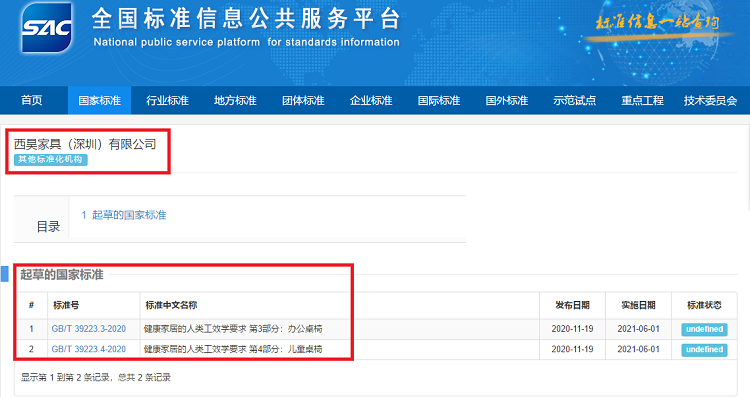Open the 首页 home menu item

click(32, 100)
